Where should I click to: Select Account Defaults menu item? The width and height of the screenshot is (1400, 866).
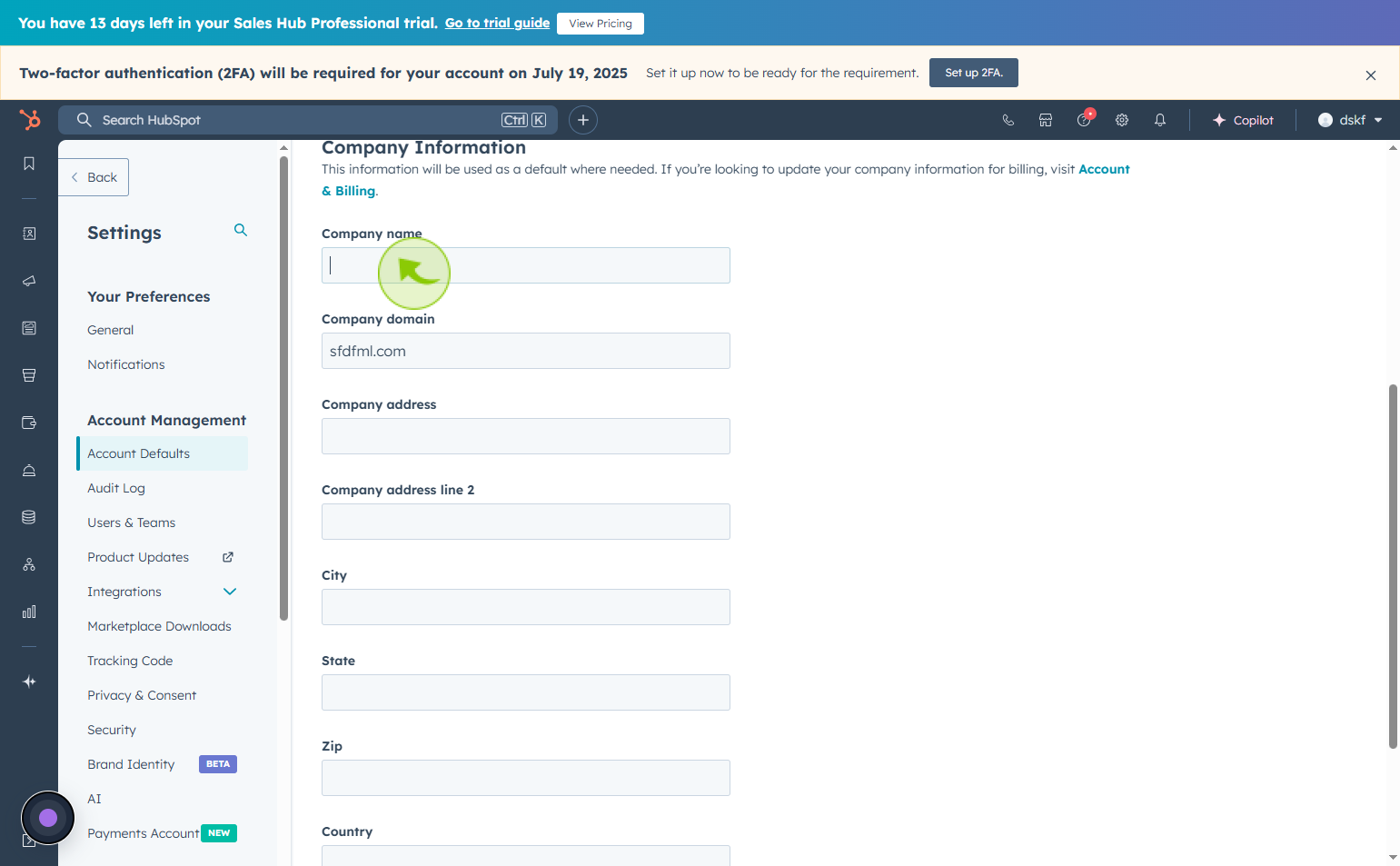(163, 453)
